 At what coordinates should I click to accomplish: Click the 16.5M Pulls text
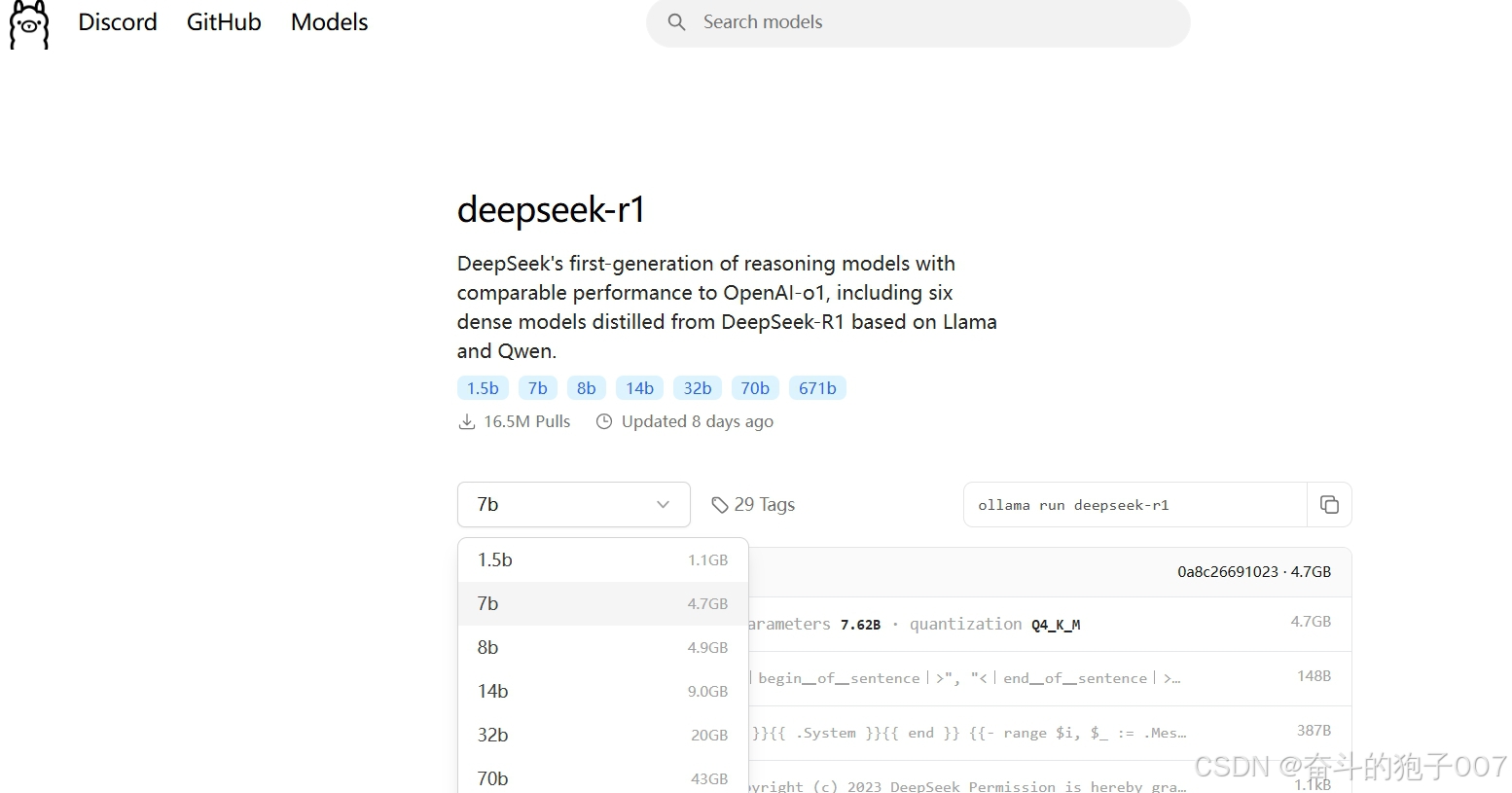(527, 421)
